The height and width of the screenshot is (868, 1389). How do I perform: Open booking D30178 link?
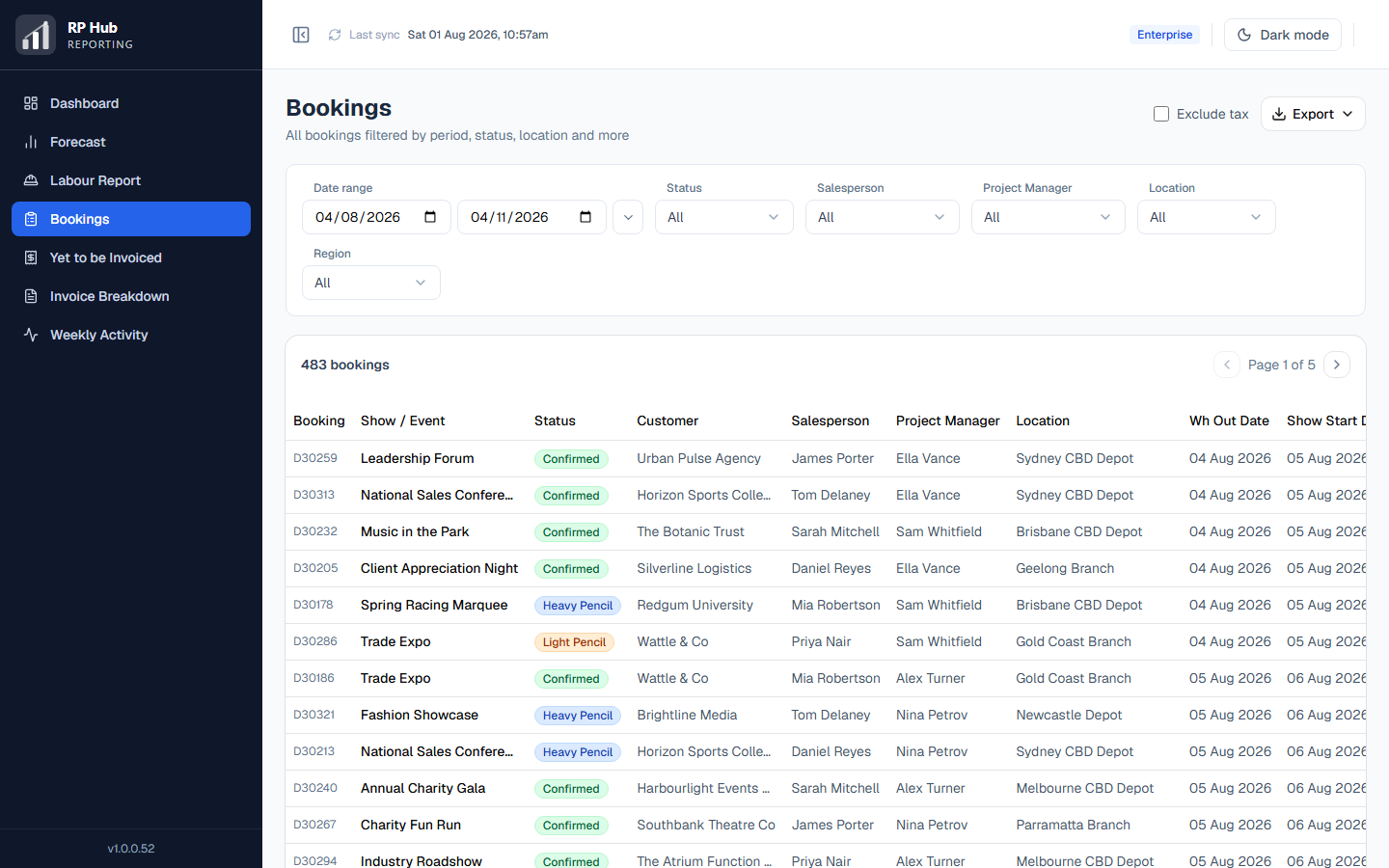[x=313, y=605]
